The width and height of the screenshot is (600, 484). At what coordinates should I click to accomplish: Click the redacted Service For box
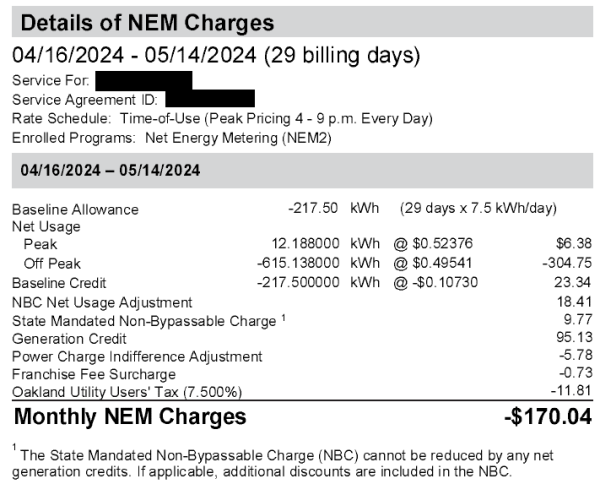click(144, 79)
